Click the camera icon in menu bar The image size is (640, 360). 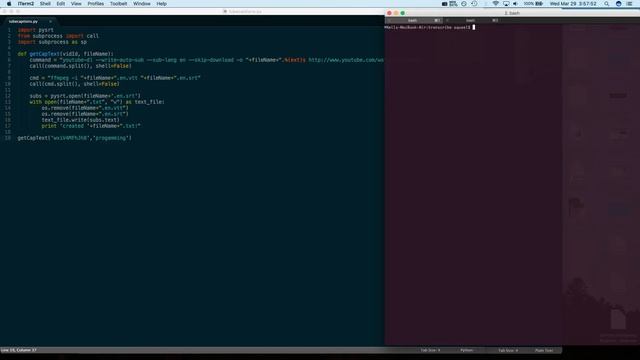444,4
